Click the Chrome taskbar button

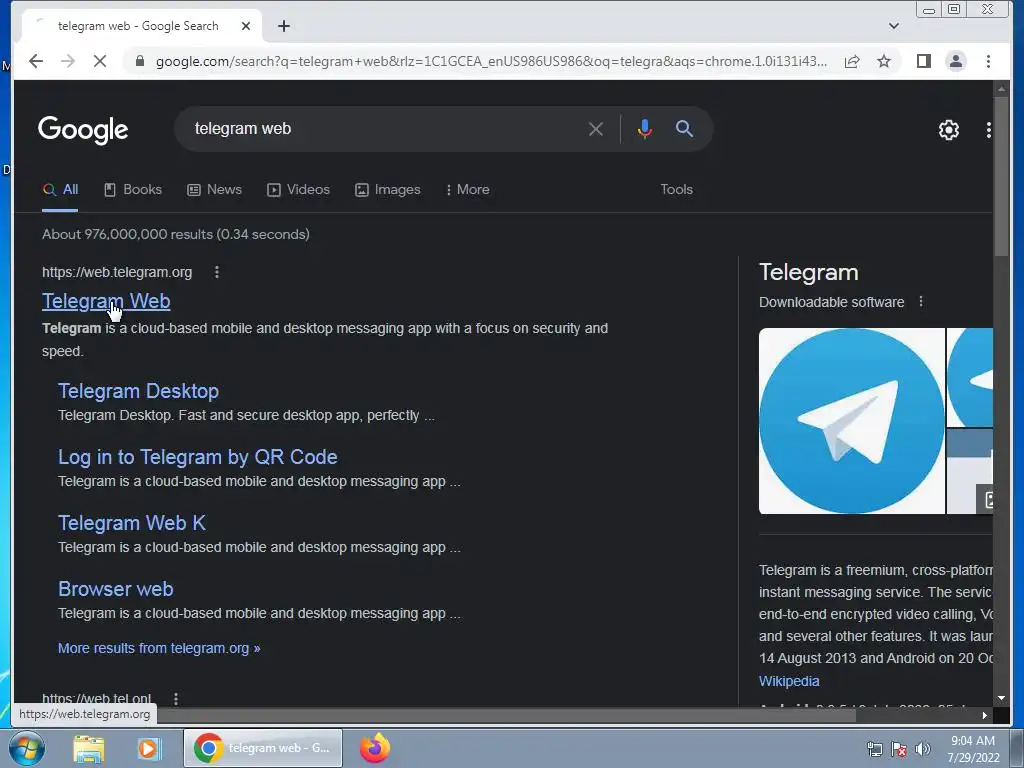(263, 748)
